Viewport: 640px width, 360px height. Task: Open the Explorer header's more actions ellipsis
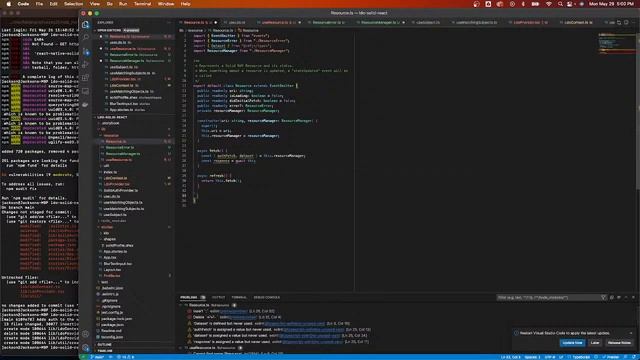pos(169,22)
